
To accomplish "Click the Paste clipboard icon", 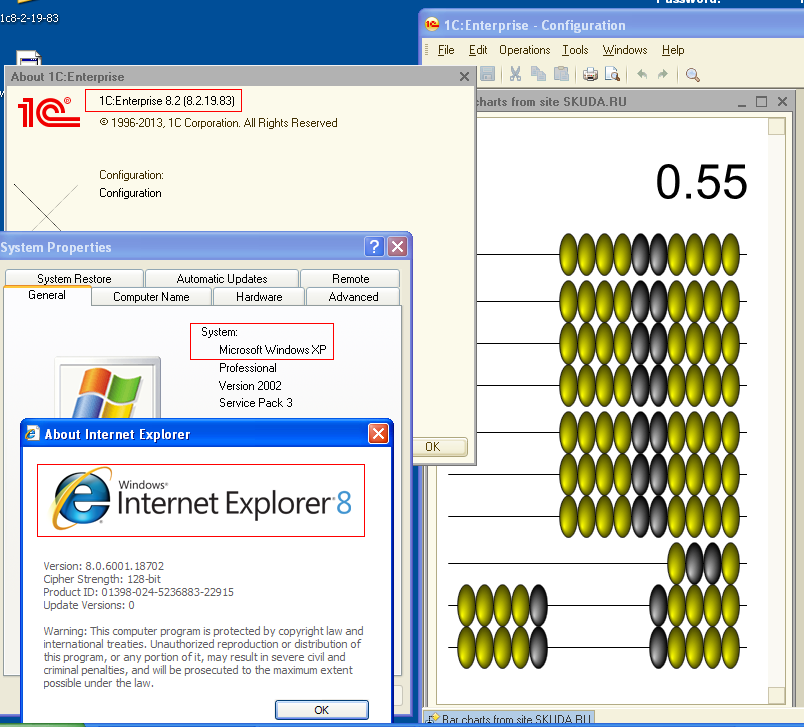I will 561,74.
